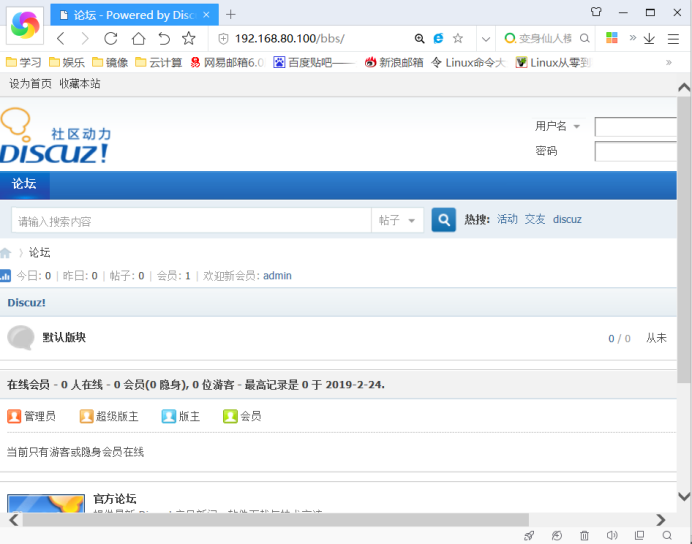Click the vertical scrollbar up arrow
The width and height of the screenshot is (692, 544).
coord(684,87)
